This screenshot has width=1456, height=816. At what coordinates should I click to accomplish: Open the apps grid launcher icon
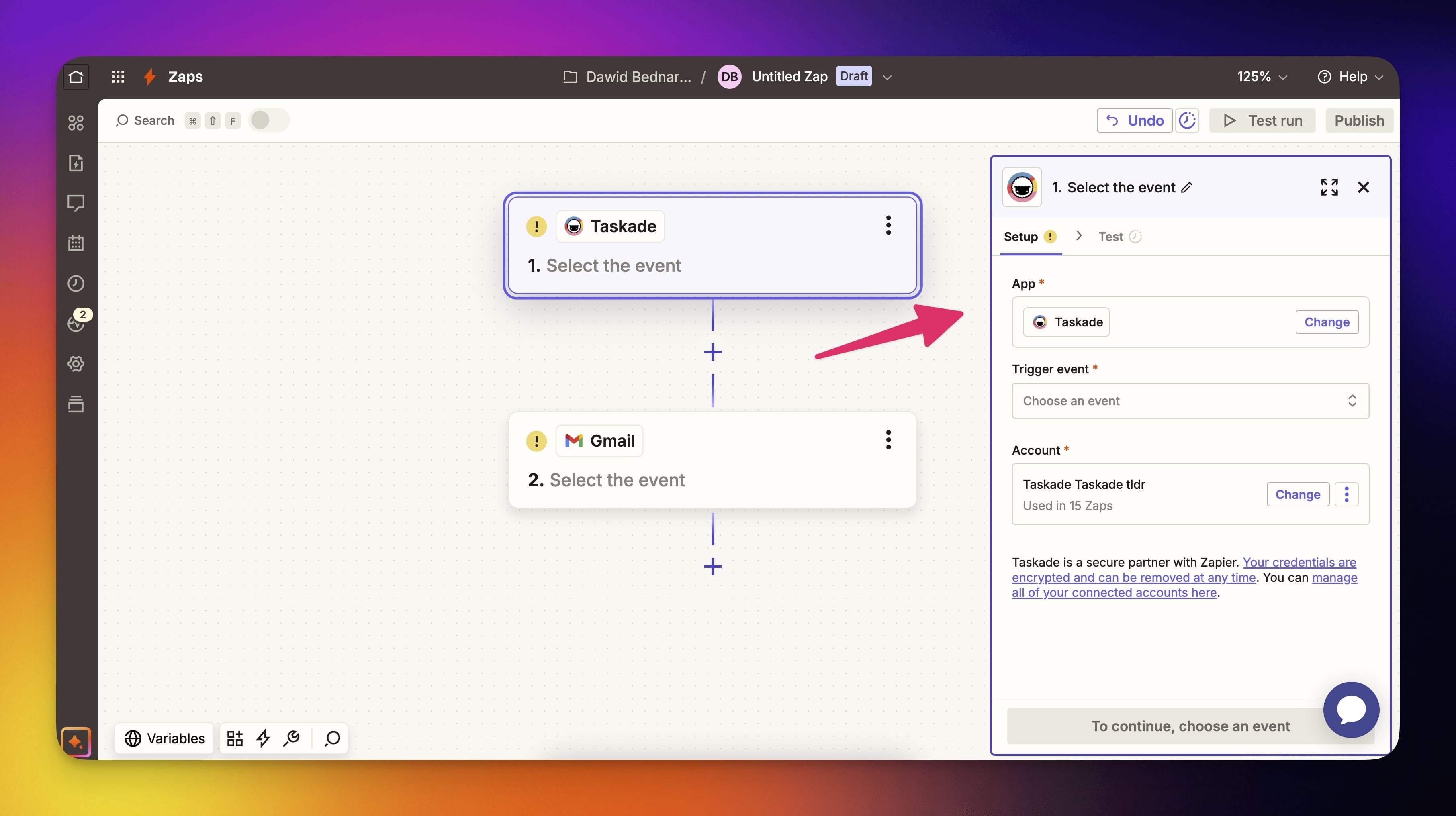click(118, 77)
